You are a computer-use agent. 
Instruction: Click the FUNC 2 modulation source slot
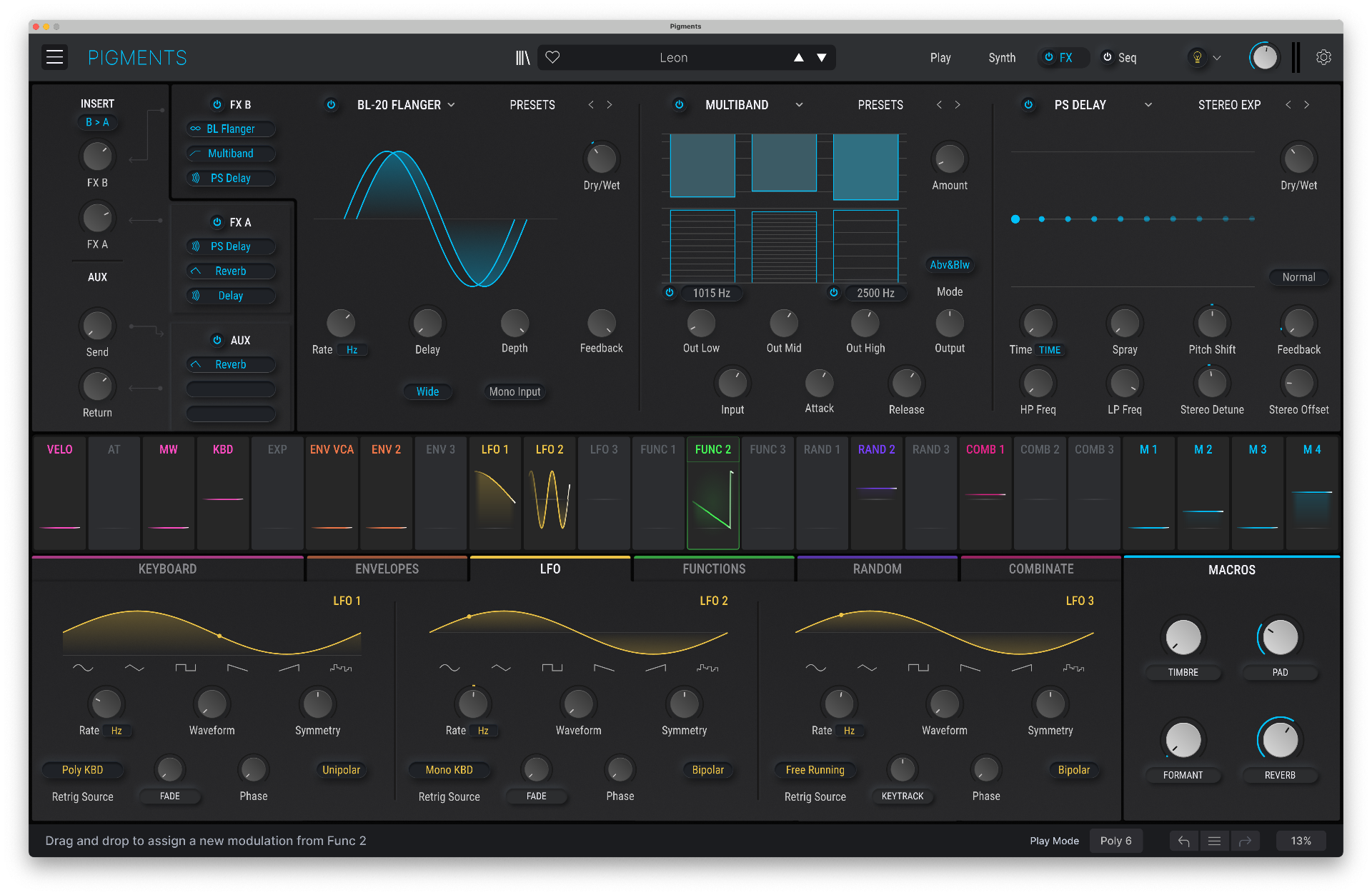(712, 493)
